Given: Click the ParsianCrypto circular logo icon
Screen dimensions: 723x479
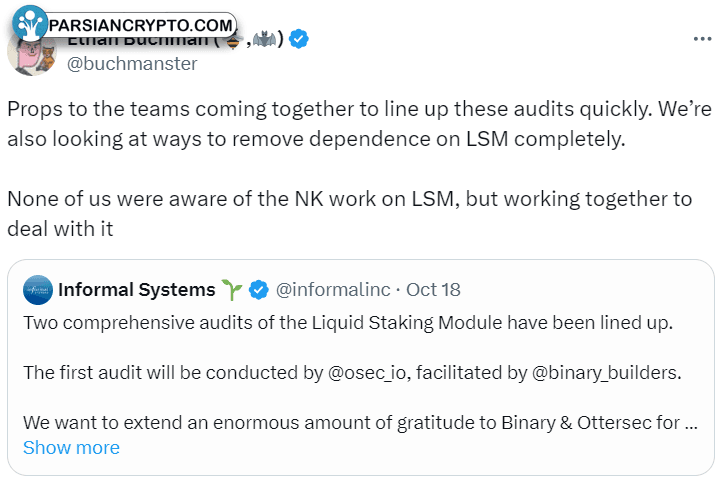Looking at the screenshot, I should click(x=28, y=23).
